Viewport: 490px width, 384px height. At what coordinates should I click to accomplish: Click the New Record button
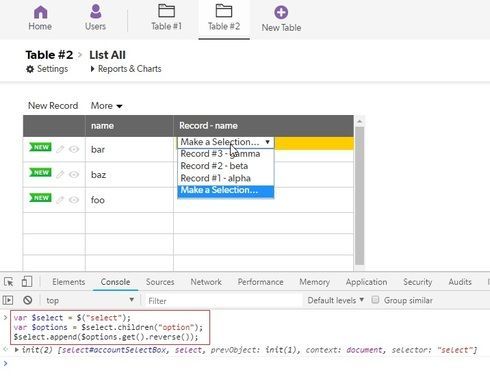click(x=53, y=106)
